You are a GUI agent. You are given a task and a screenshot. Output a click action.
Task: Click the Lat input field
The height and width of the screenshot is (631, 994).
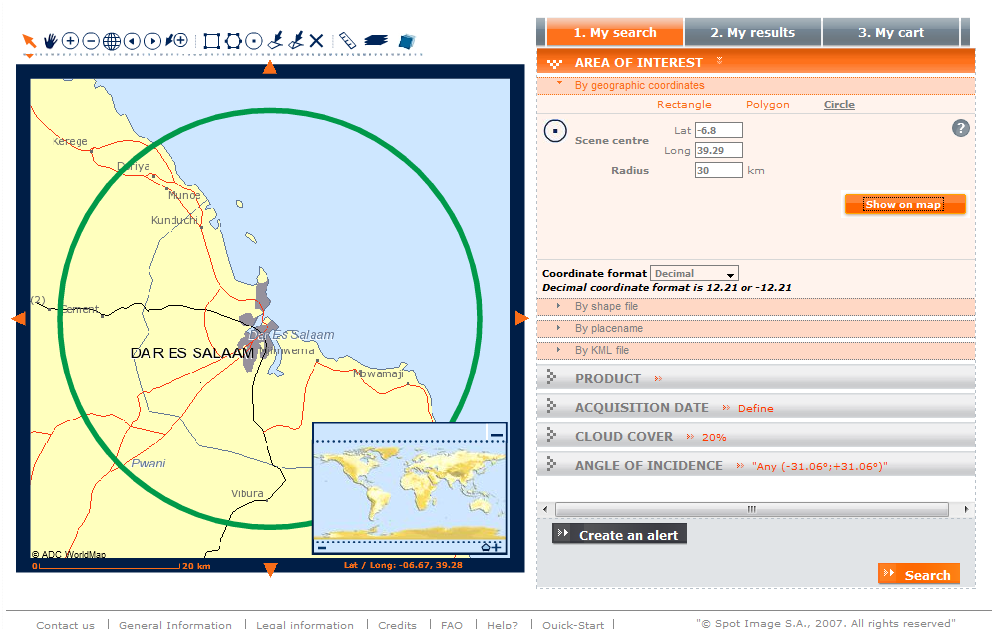719,130
